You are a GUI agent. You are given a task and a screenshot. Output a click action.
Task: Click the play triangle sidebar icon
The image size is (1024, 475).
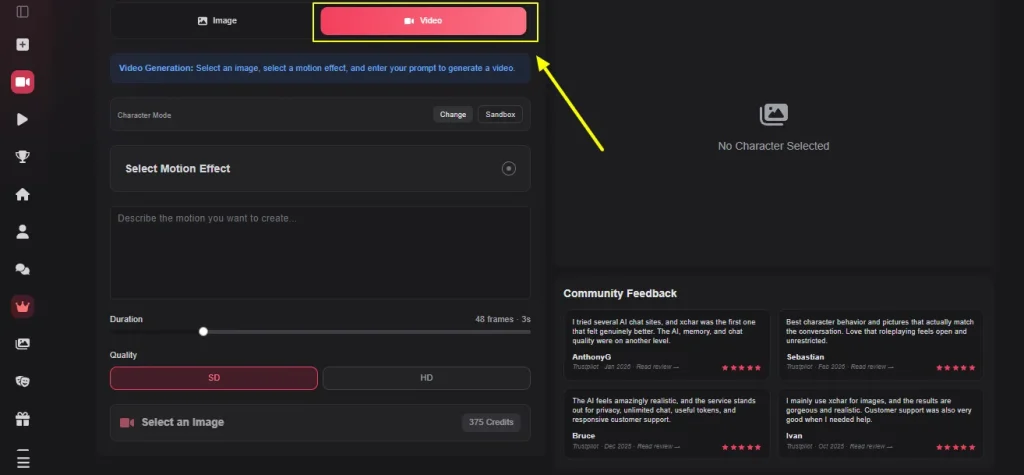click(x=23, y=120)
